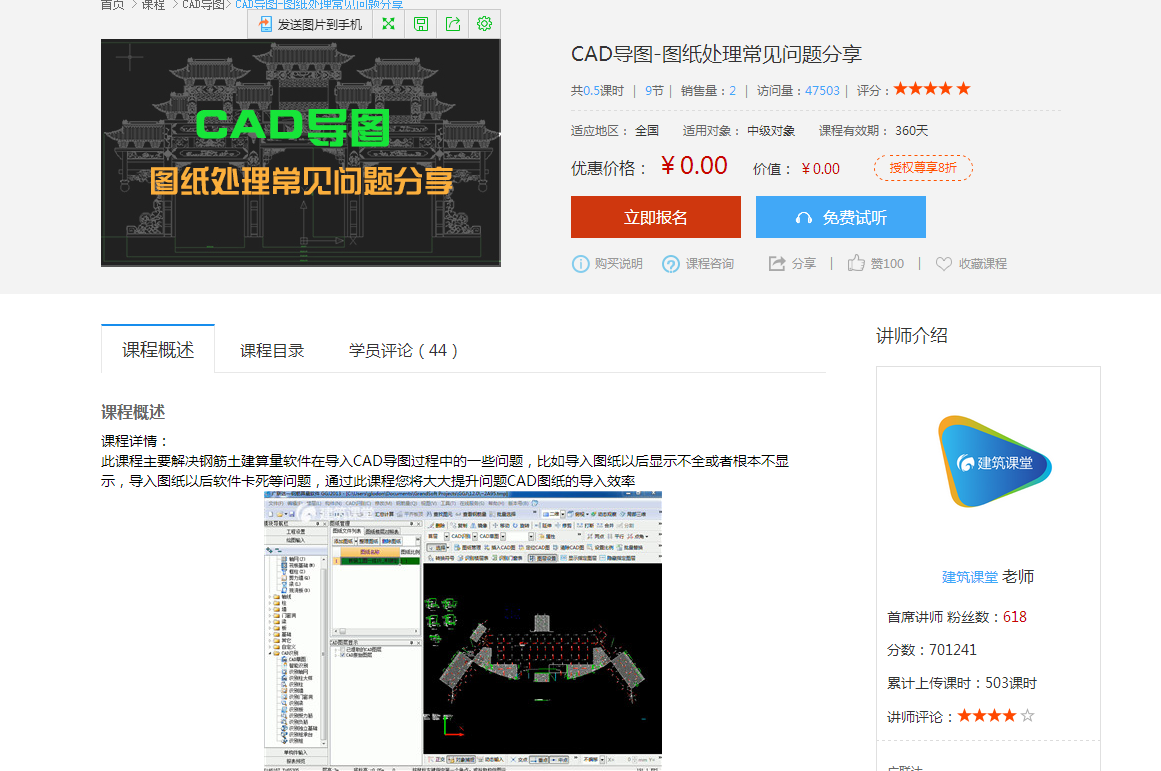Open the green gear settings icon

point(484,24)
